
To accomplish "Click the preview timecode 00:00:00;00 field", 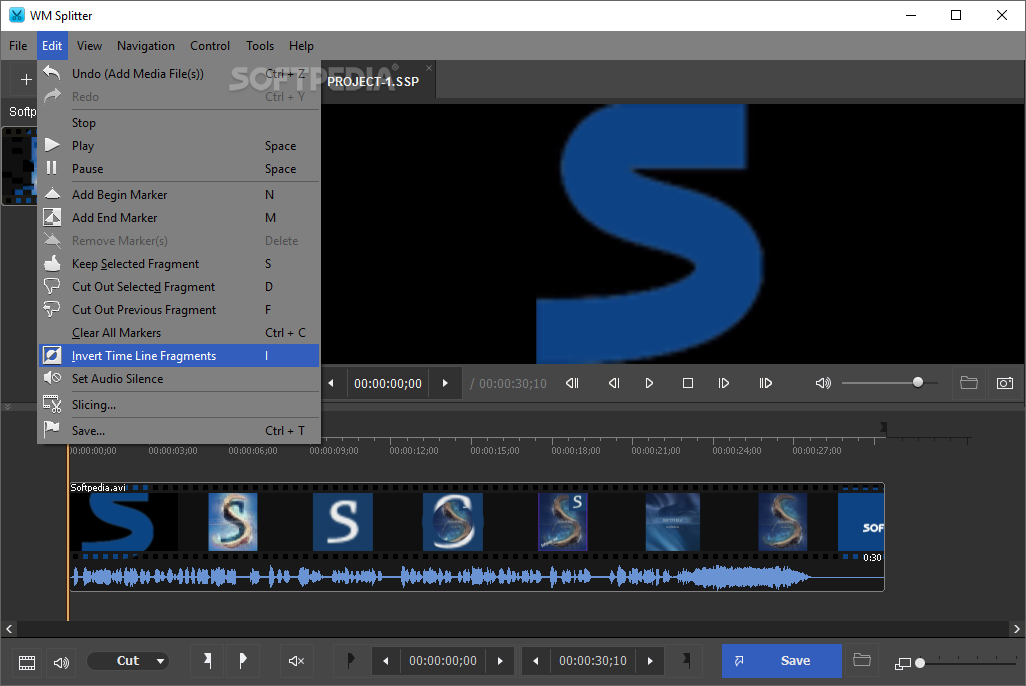I will (388, 384).
